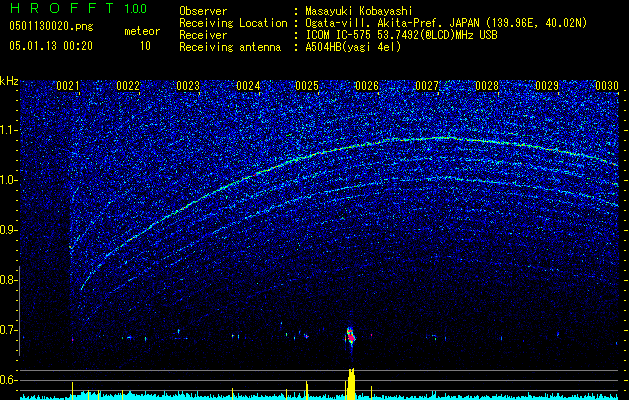Click the 0.7 frequency axis label
Image resolution: width=629 pixels, height=400 pixels.
pyautogui.click(x=9, y=330)
